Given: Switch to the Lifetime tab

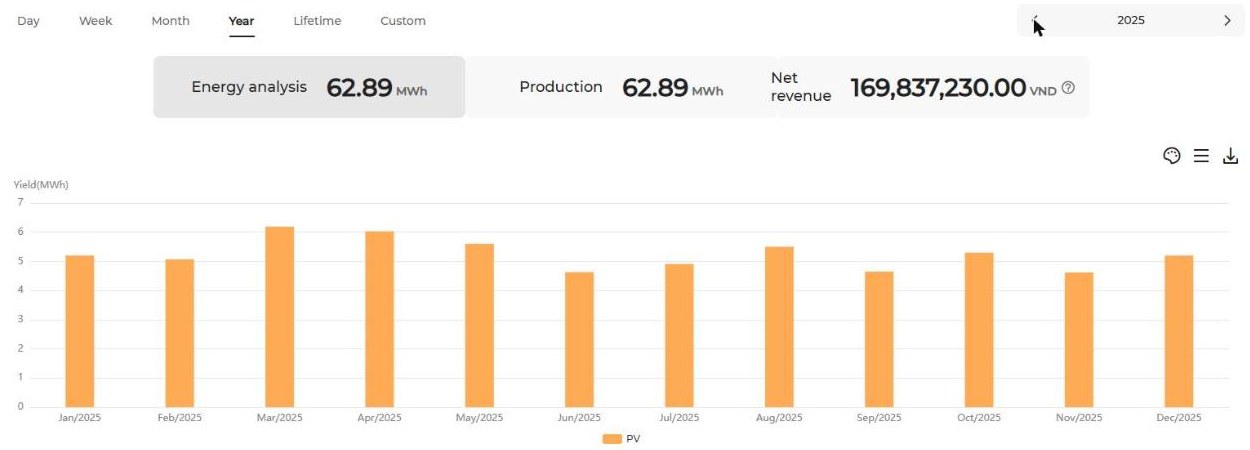Looking at the screenshot, I should point(317,21).
